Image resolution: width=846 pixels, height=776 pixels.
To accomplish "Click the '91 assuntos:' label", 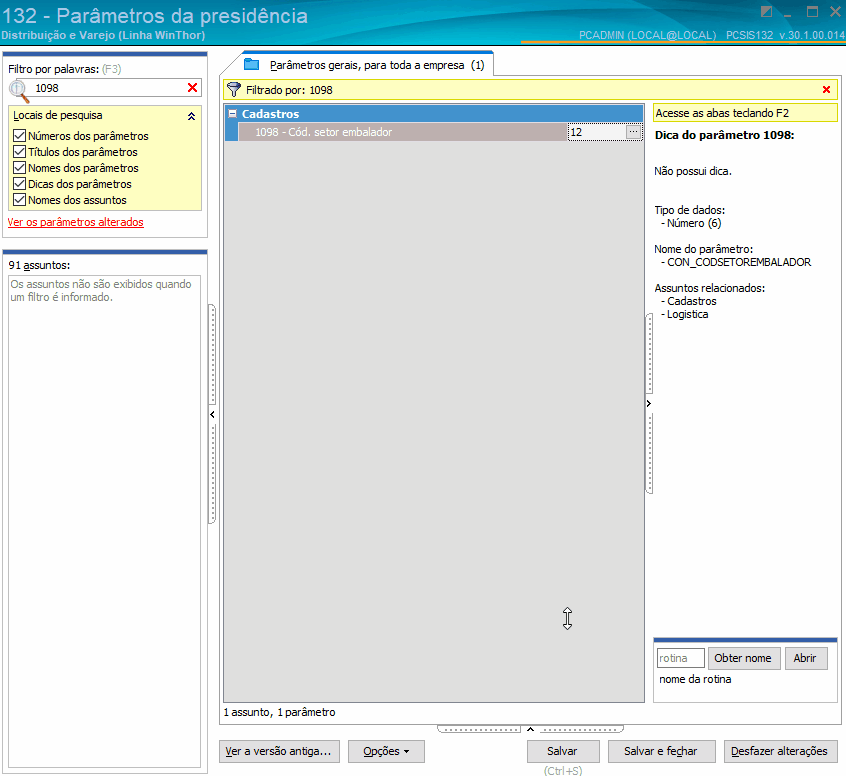I will 39,266.
